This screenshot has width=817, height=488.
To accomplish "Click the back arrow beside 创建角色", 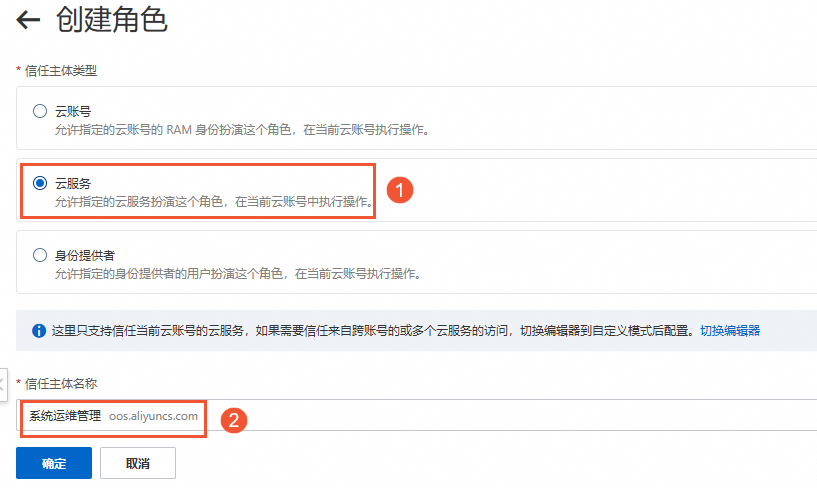I will pyautogui.click(x=28, y=20).
